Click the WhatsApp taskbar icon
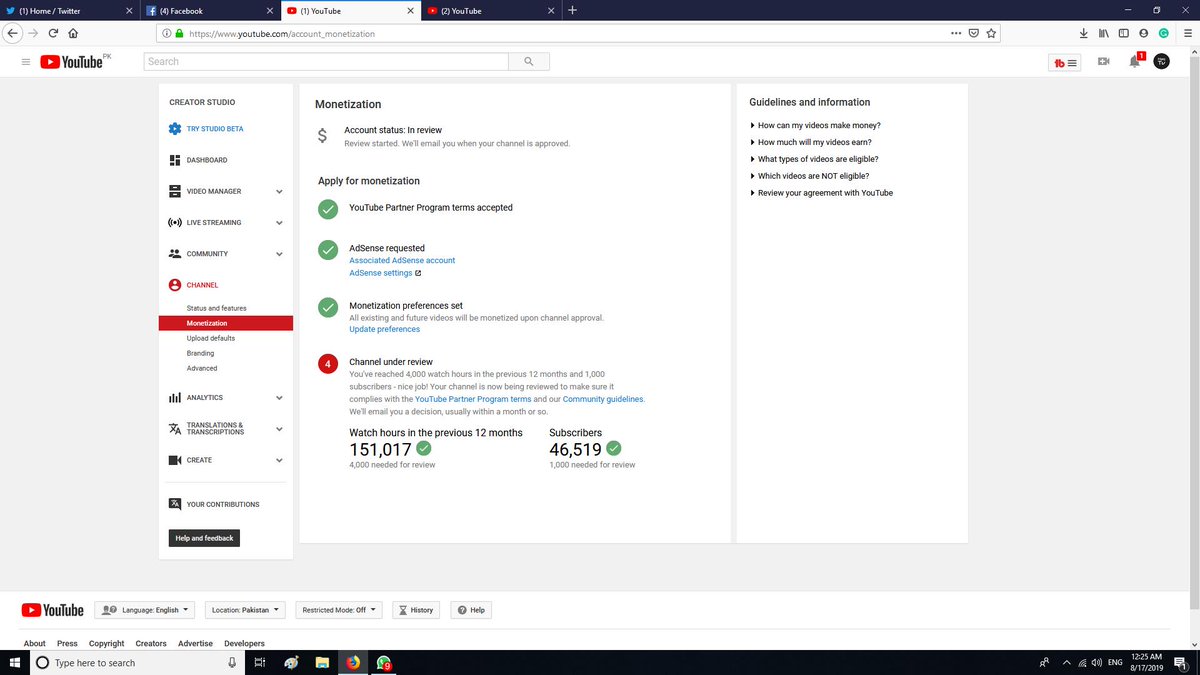This screenshot has width=1200, height=675. 384,662
